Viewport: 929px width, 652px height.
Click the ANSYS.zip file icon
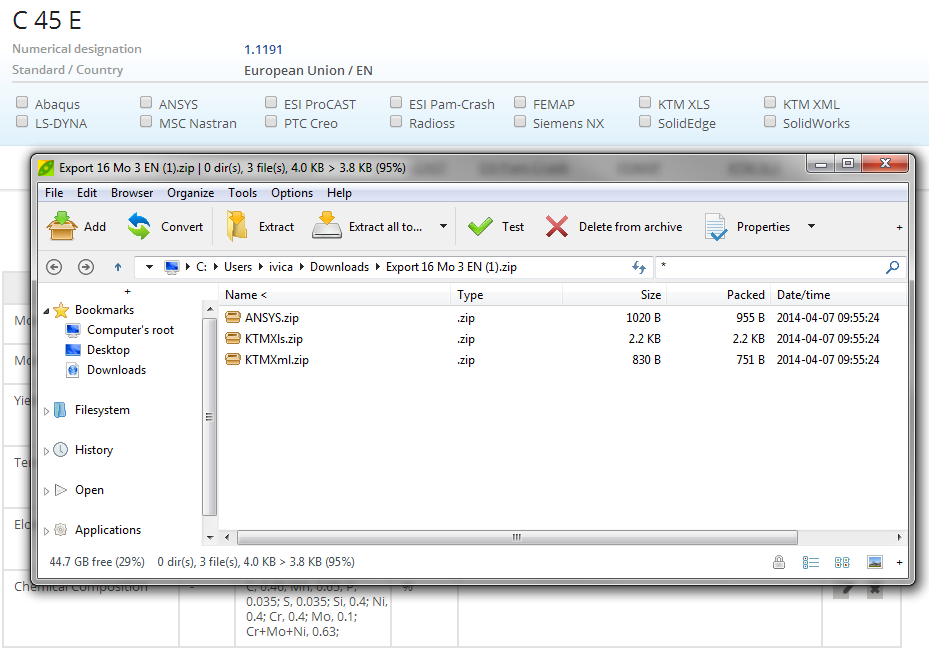click(x=233, y=318)
